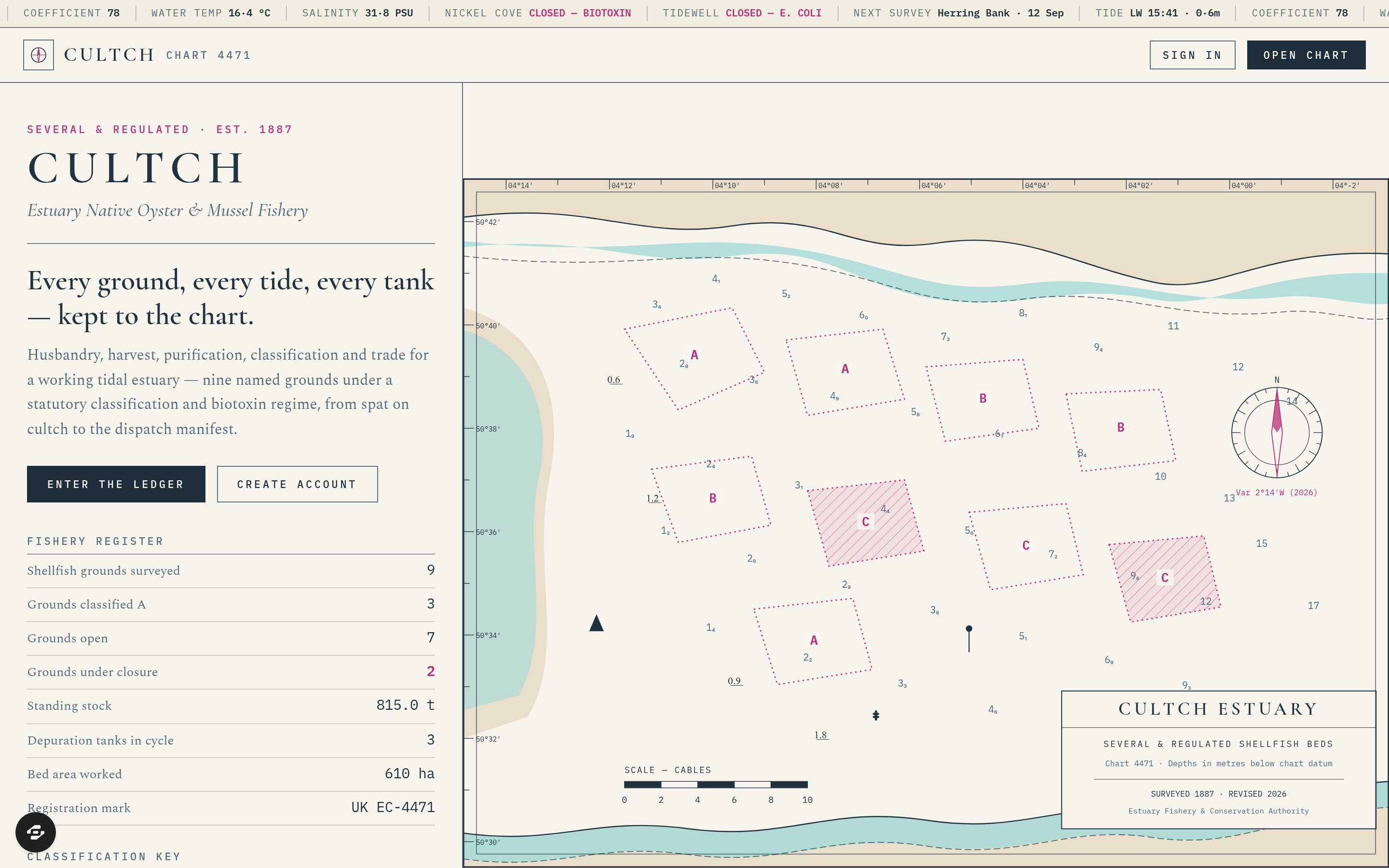Click the Shellfish grounds surveyed row
1389x868 pixels.
(231, 570)
